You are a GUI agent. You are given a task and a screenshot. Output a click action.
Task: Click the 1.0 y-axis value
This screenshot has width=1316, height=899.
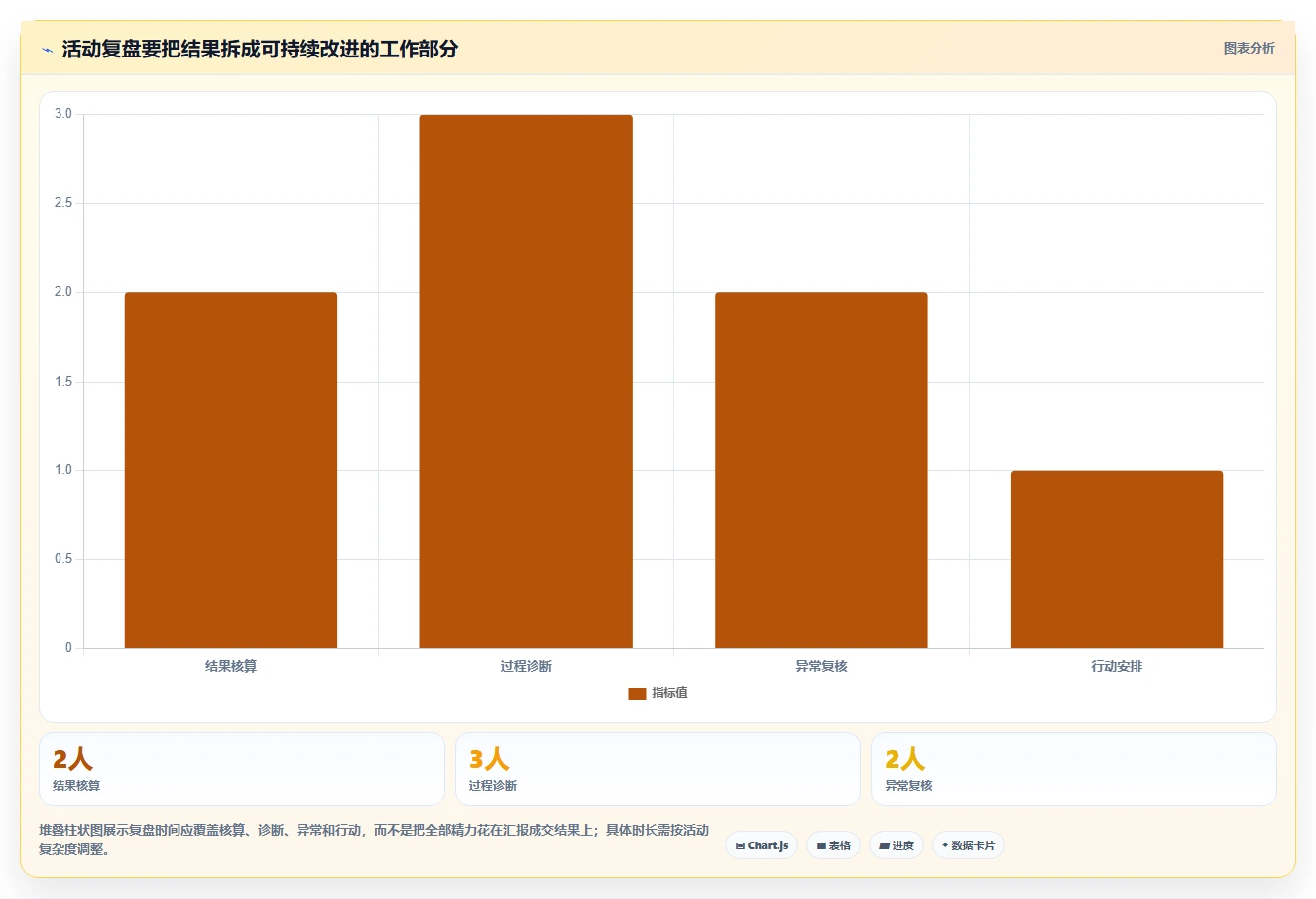tap(63, 470)
